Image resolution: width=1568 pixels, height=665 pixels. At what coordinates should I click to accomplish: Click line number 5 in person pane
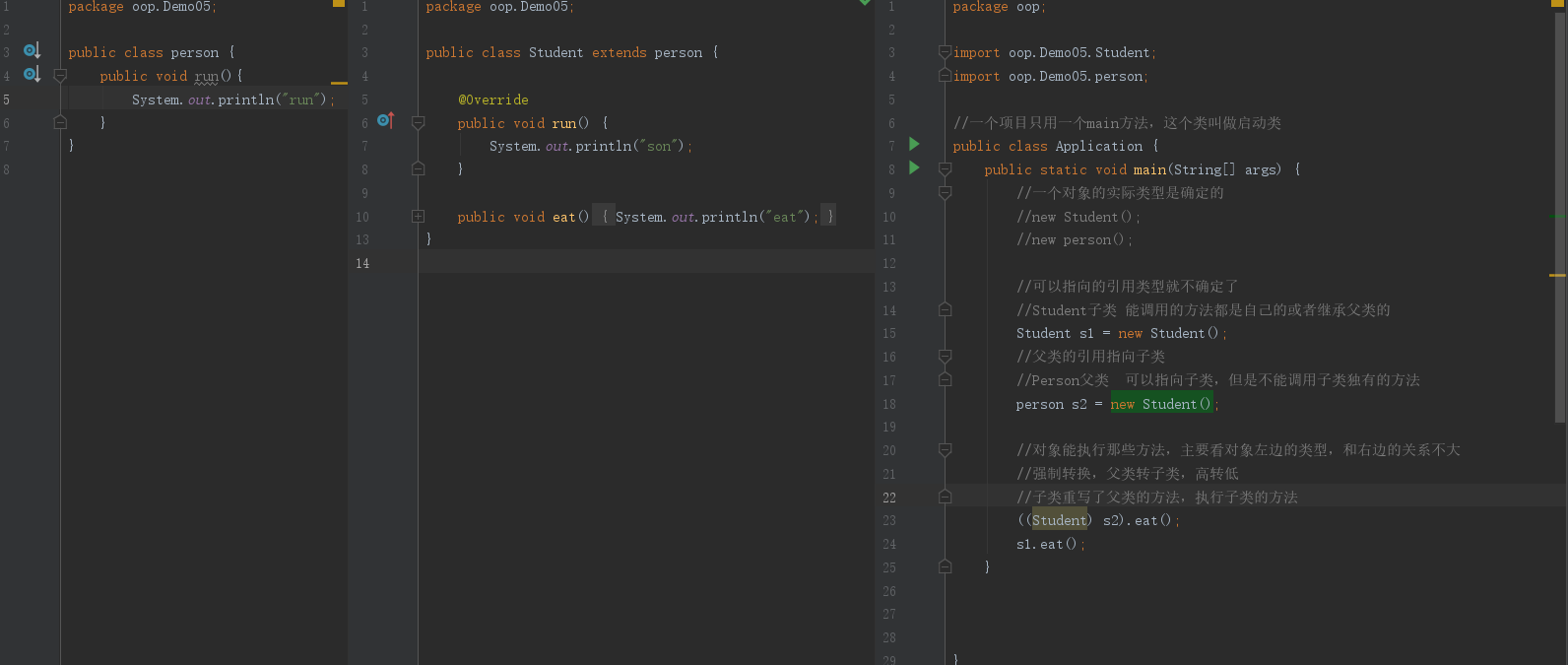click(x=6, y=100)
